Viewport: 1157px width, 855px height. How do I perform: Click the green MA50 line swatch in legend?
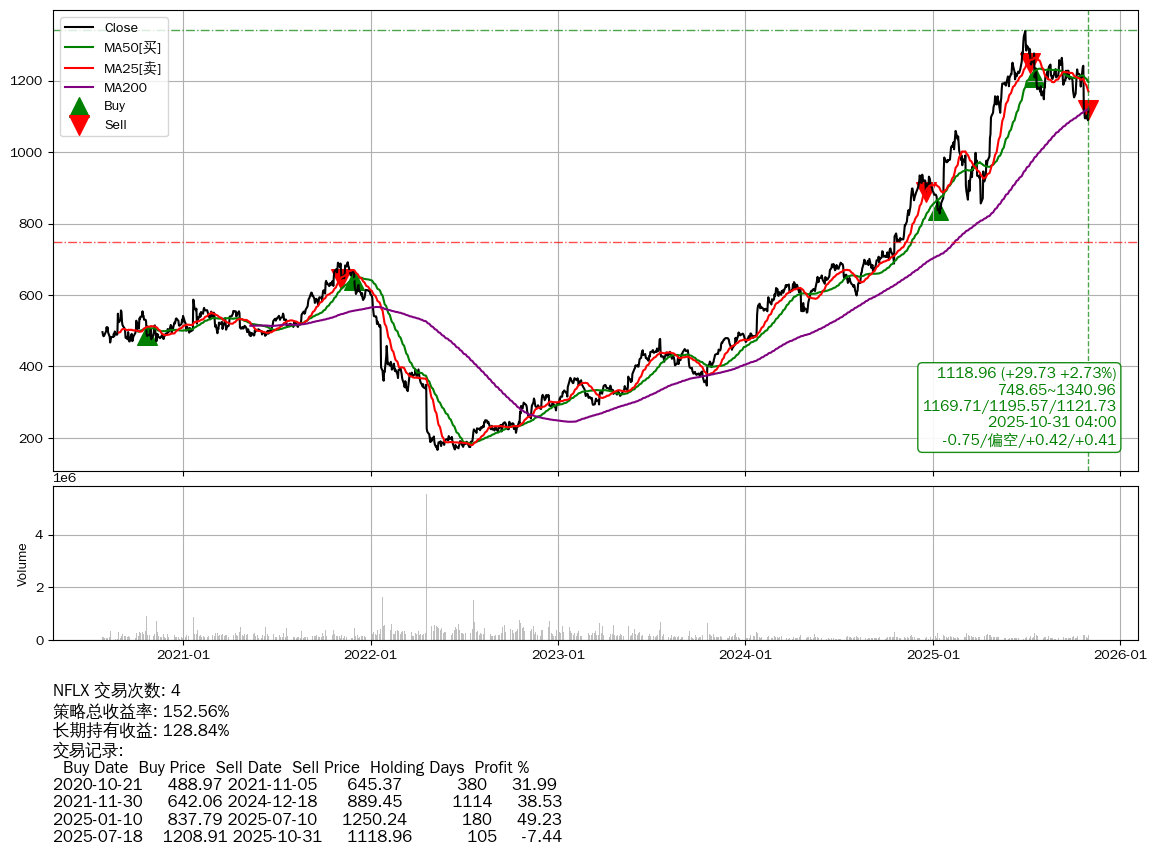[79, 48]
